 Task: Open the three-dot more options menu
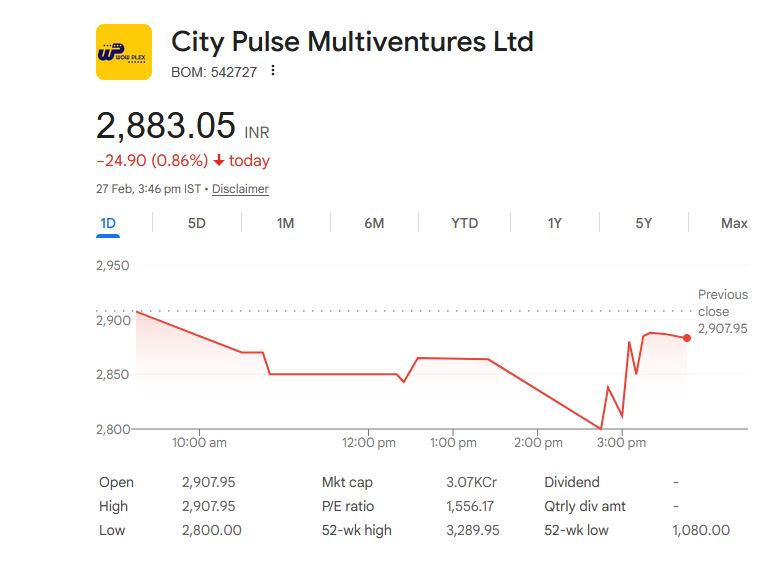point(273,71)
